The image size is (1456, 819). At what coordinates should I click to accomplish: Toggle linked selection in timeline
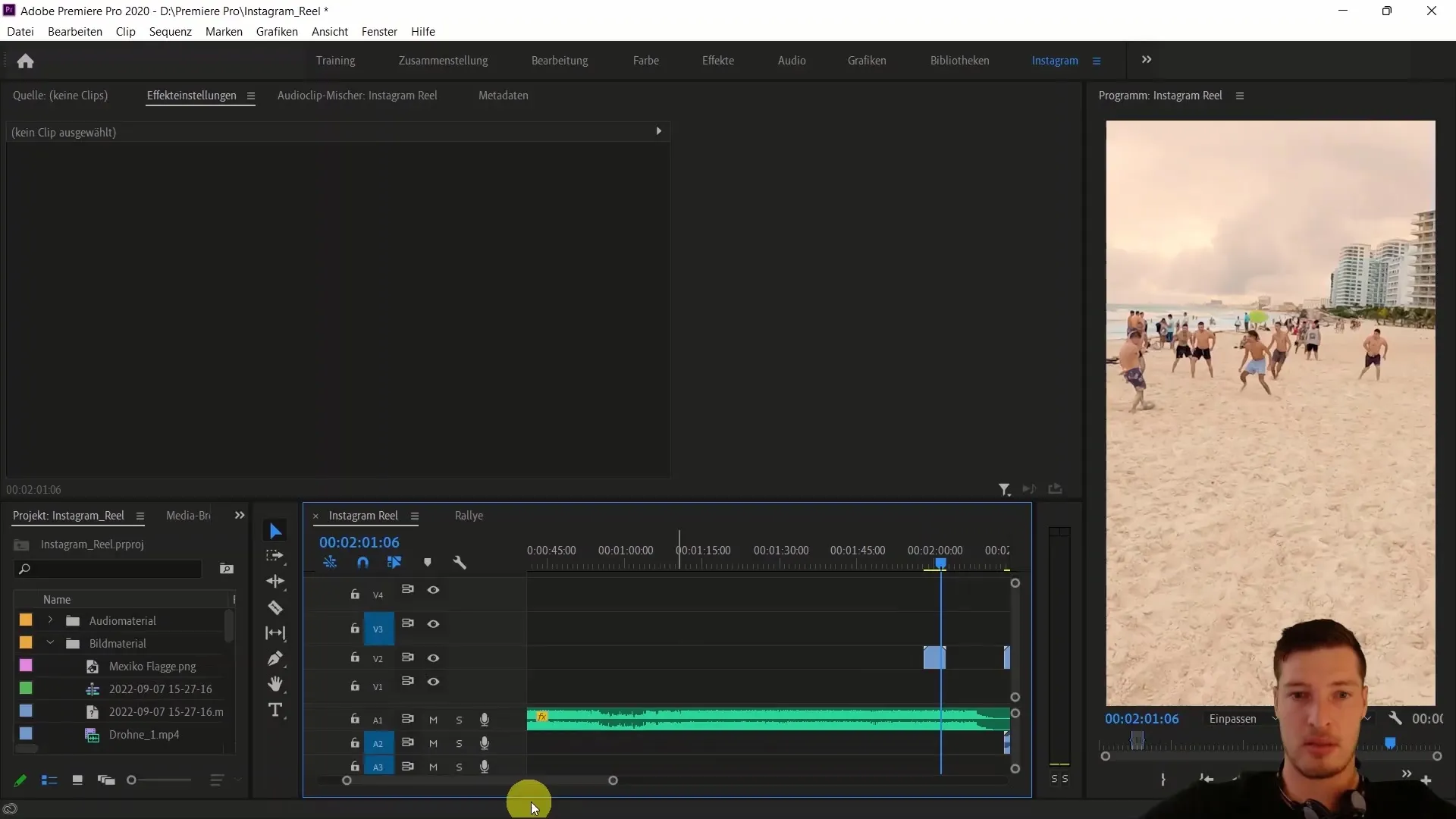point(394,563)
